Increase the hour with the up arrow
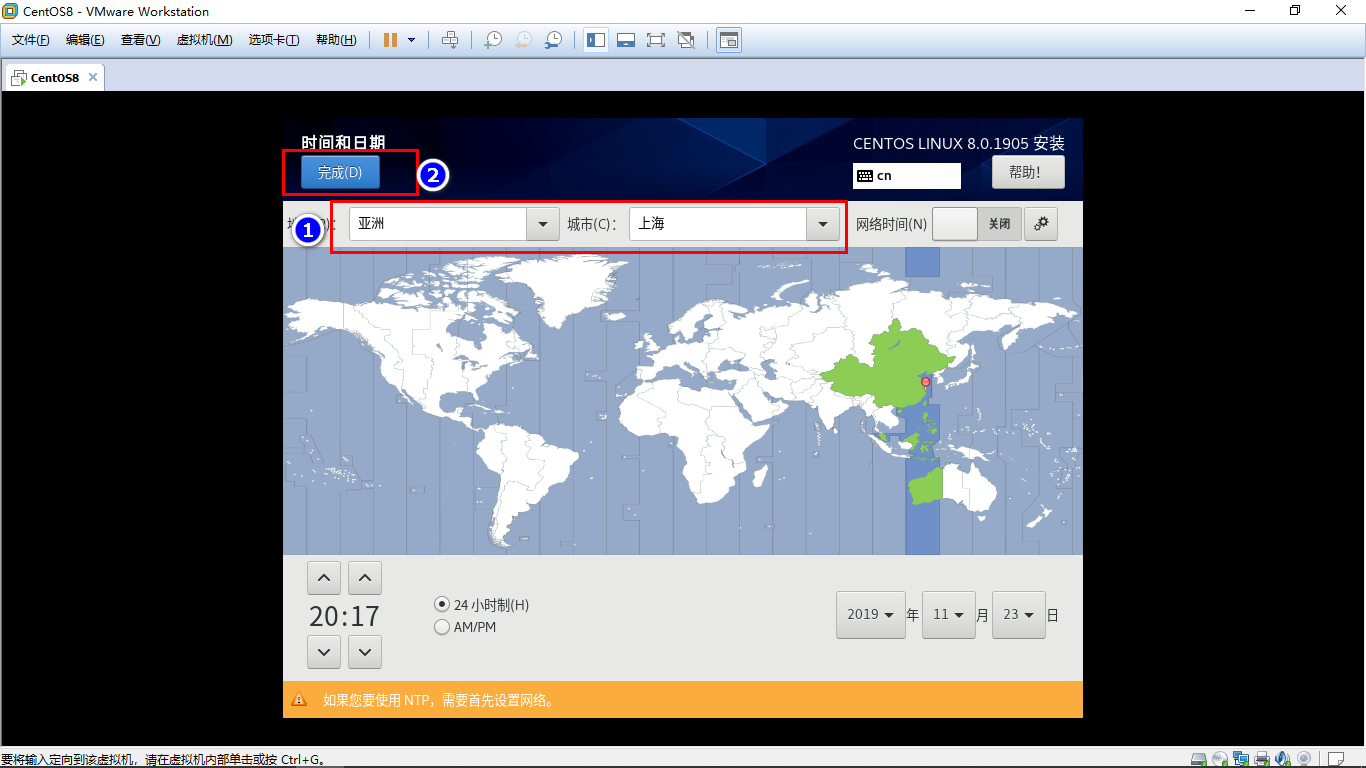 324,578
